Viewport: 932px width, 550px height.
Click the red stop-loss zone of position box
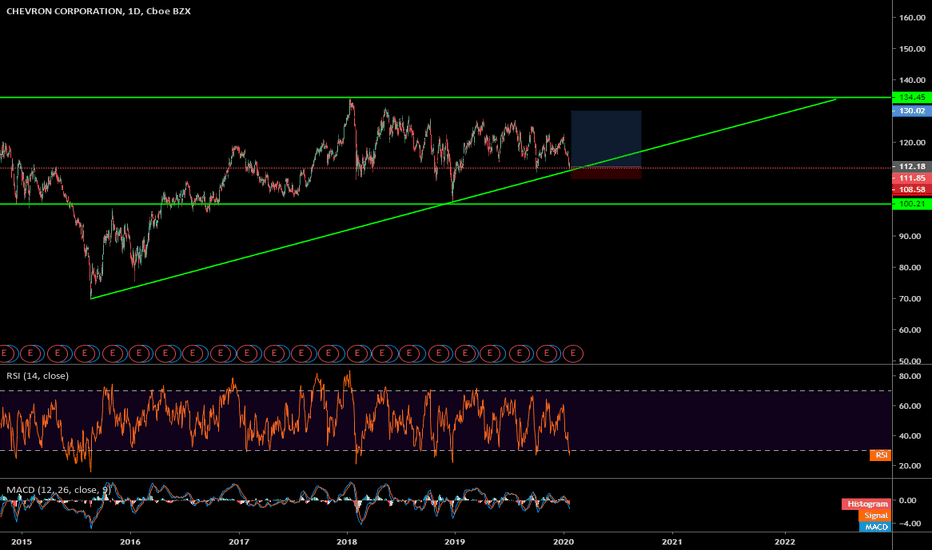pos(606,173)
